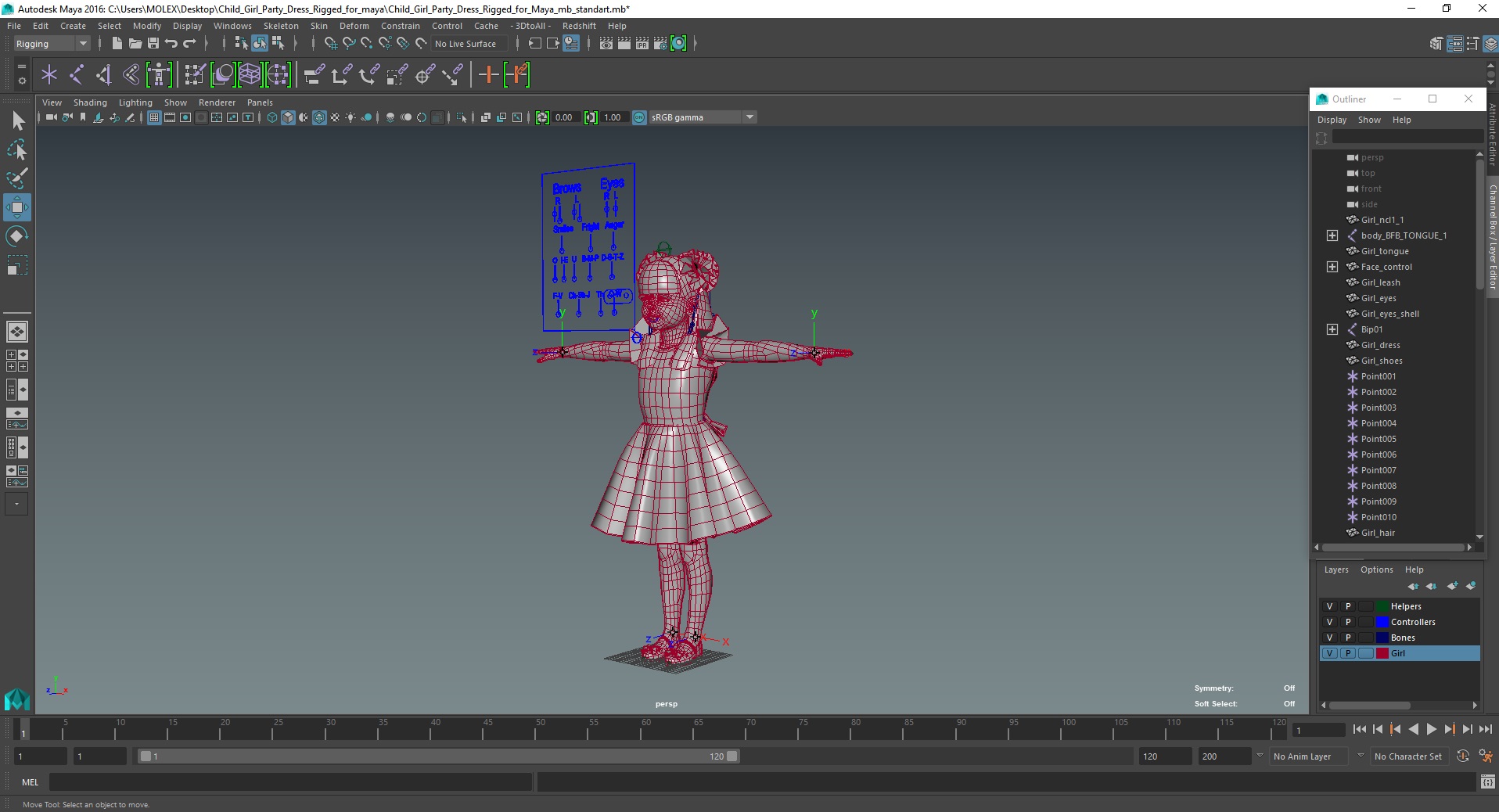Click the blue Controllers layer color swatch
1499x812 pixels.
(x=1382, y=622)
